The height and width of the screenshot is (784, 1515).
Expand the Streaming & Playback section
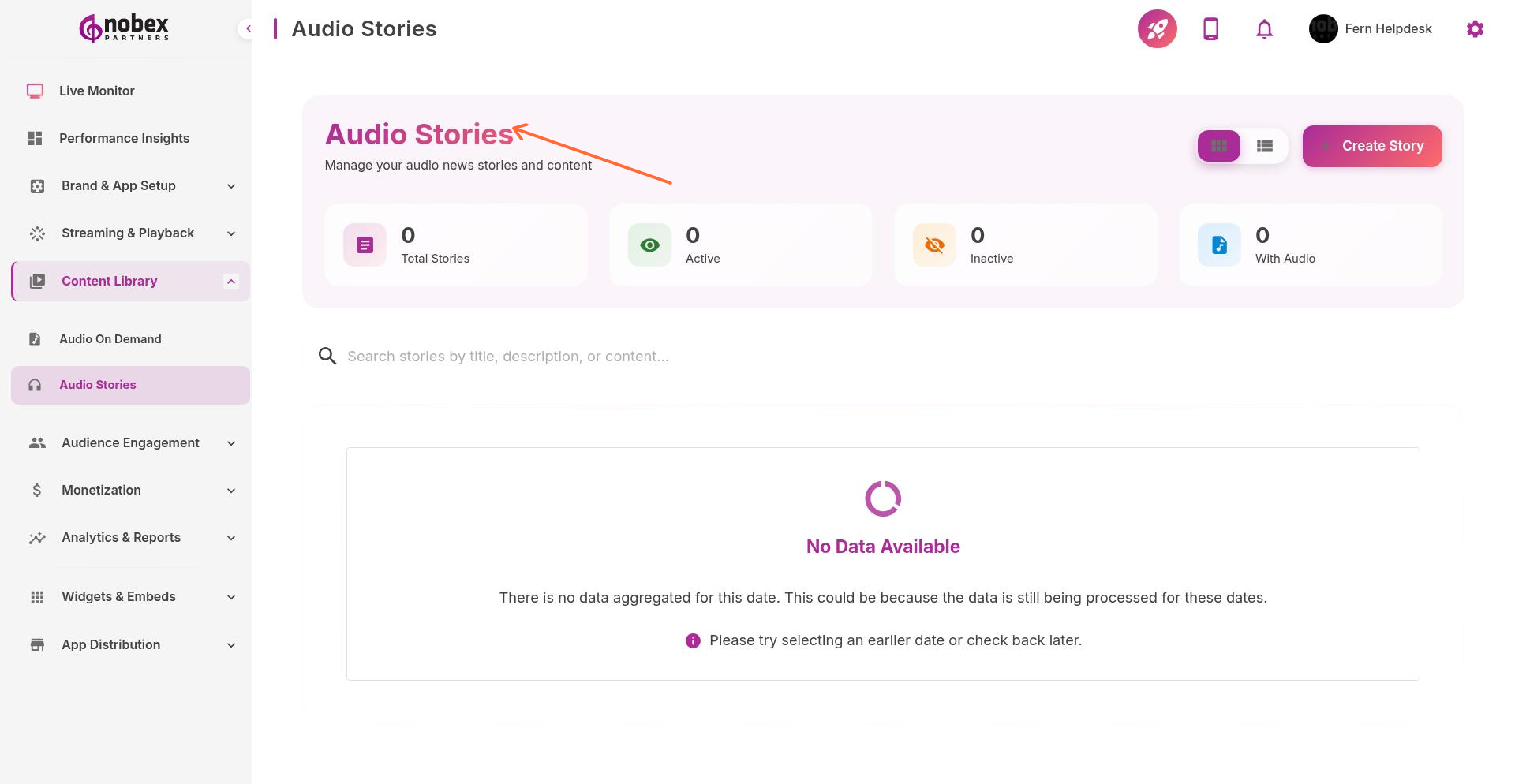pos(230,233)
